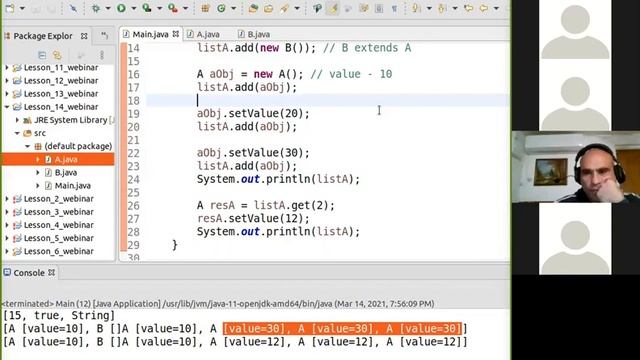Click the New file toolbar icon
640x360 pixels.
coord(10,8)
